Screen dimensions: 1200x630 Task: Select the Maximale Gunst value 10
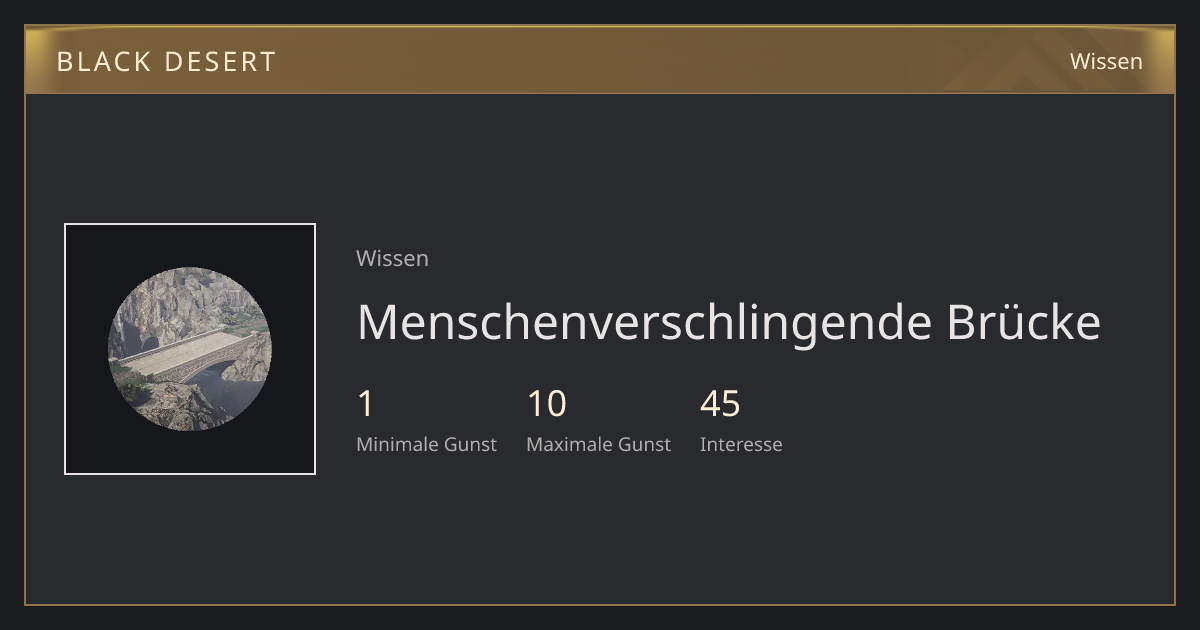point(546,404)
